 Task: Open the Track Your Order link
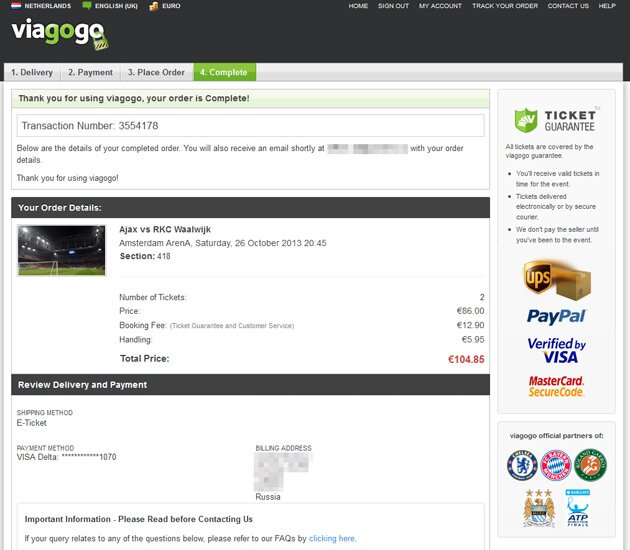click(505, 6)
